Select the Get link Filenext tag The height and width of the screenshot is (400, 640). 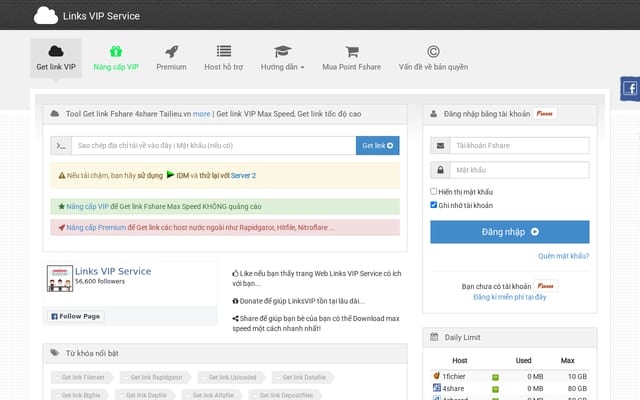(x=81, y=377)
